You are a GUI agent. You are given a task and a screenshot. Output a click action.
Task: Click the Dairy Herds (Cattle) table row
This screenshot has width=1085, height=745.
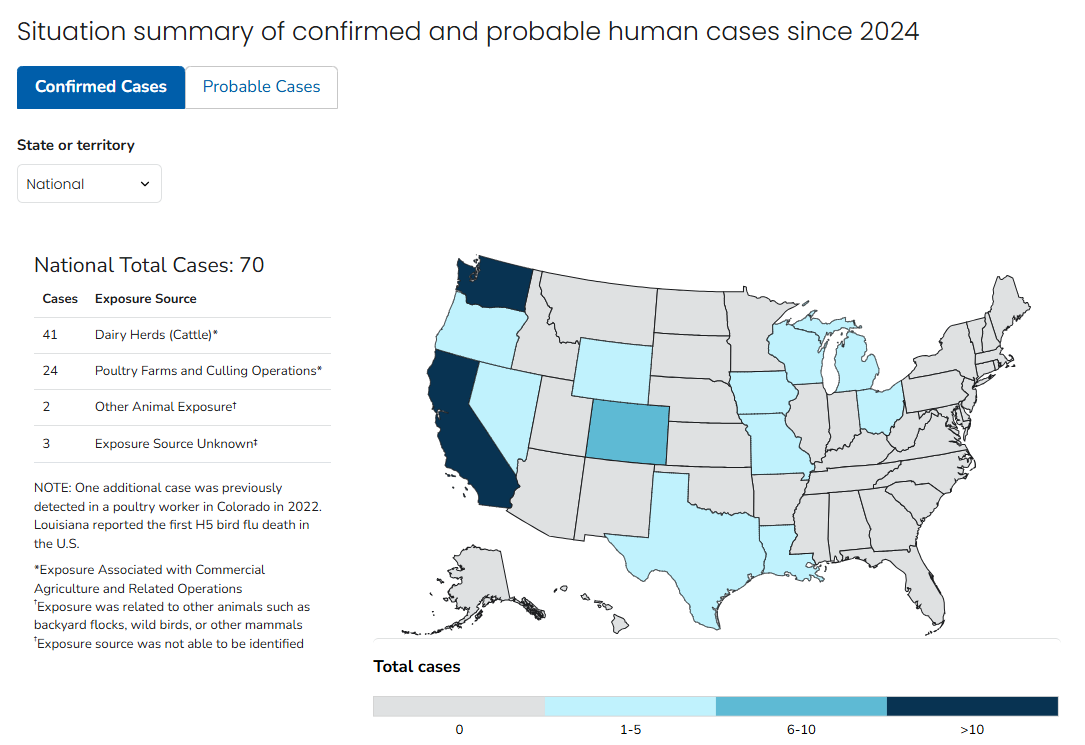pos(183,335)
